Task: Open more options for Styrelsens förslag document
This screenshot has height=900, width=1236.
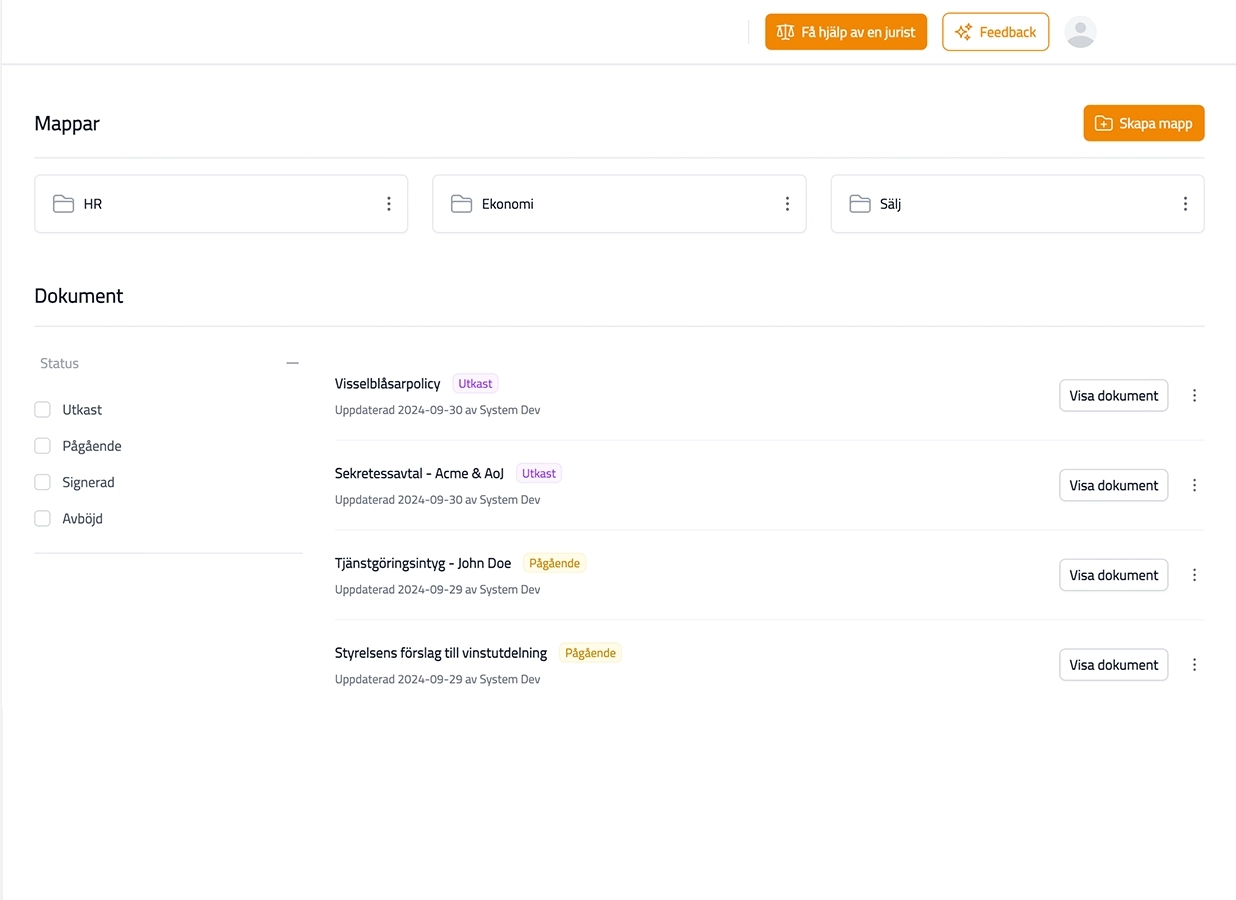Action: [x=1194, y=665]
